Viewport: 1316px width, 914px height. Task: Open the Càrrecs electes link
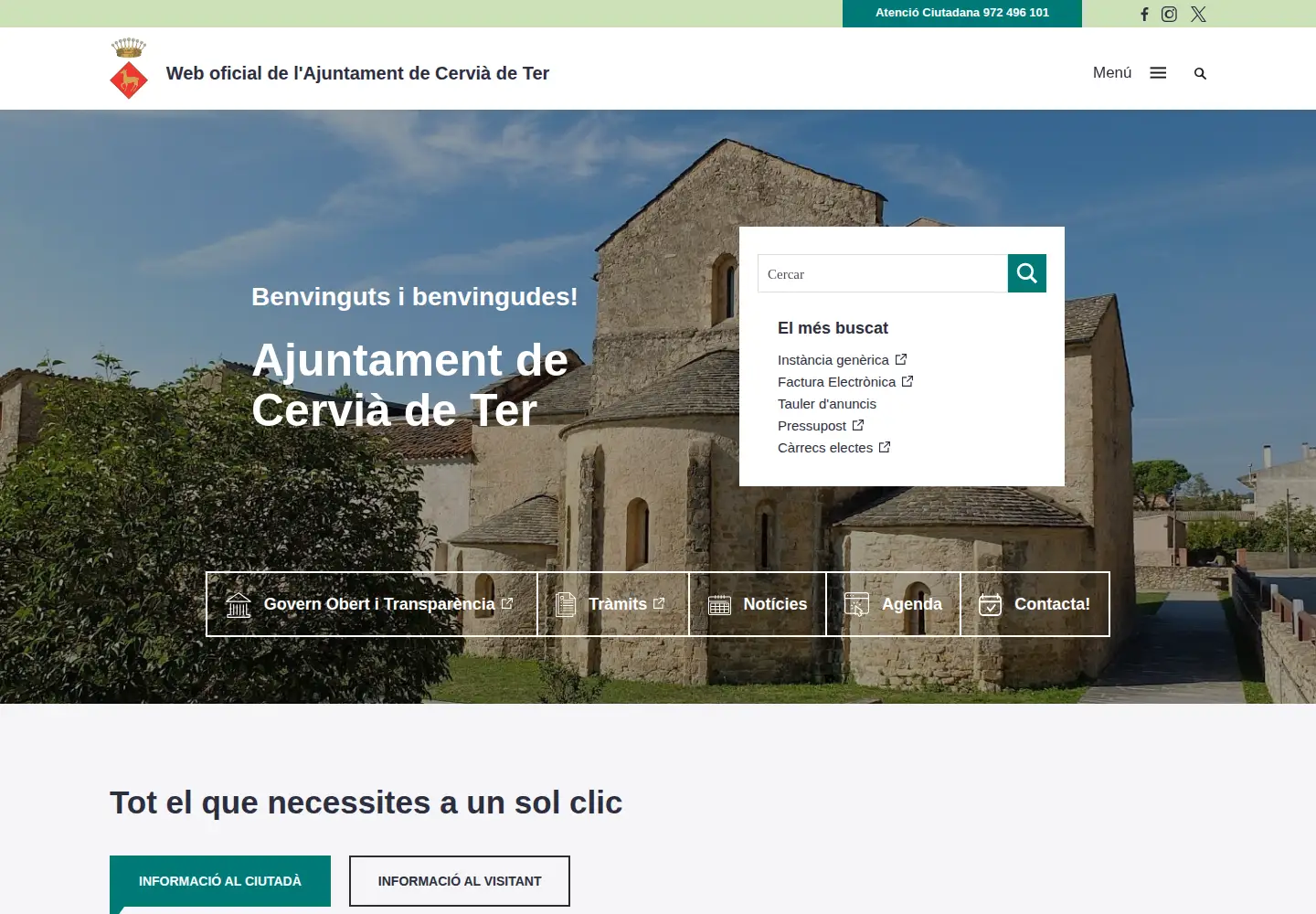tap(825, 448)
